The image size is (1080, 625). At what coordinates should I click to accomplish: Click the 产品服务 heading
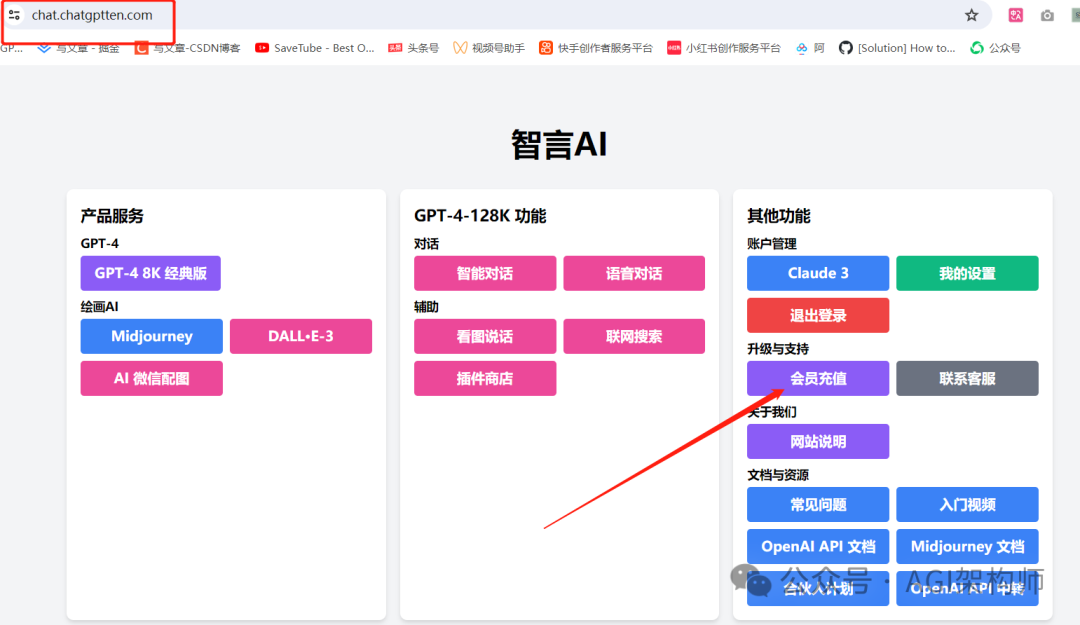click(x=112, y=216)
